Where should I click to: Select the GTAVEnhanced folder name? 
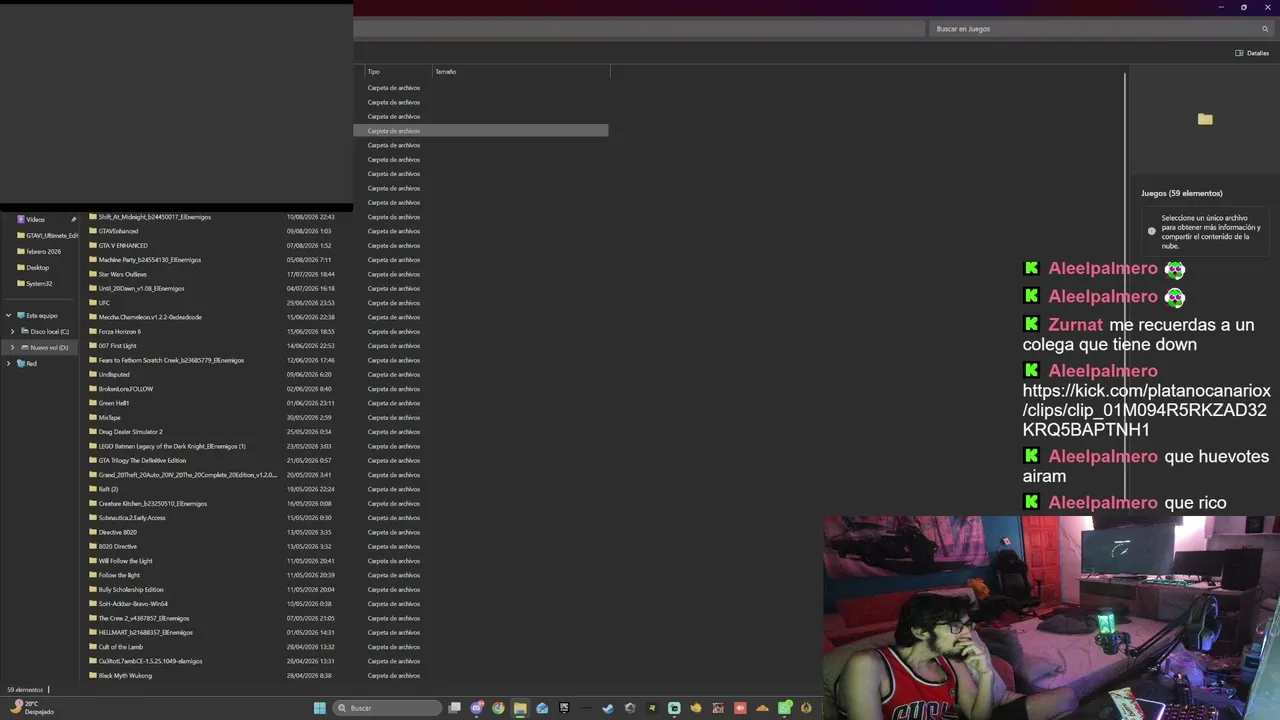pos(118,231)
